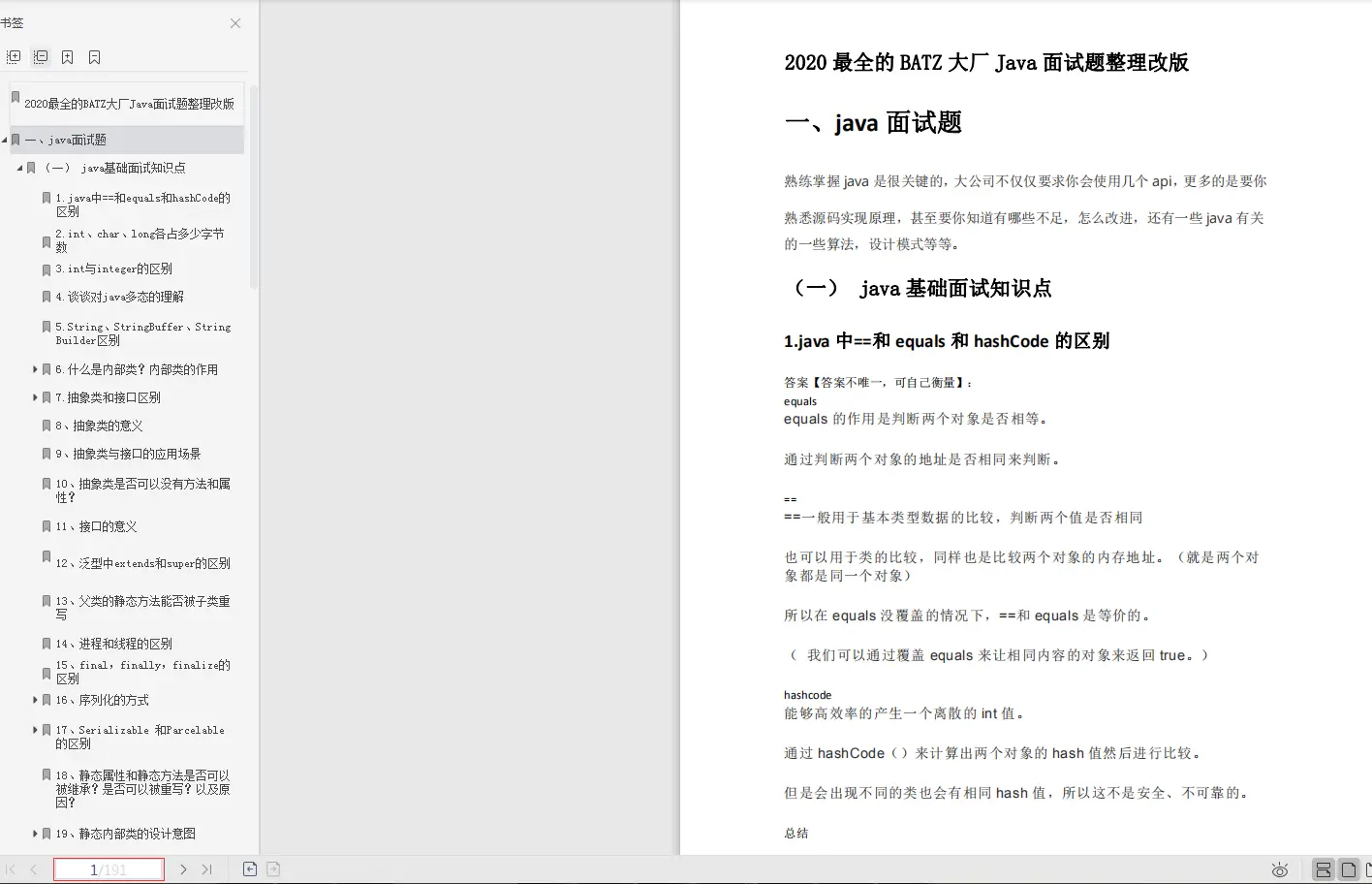Open bookmark 11、接口的意义

(96, 526)
